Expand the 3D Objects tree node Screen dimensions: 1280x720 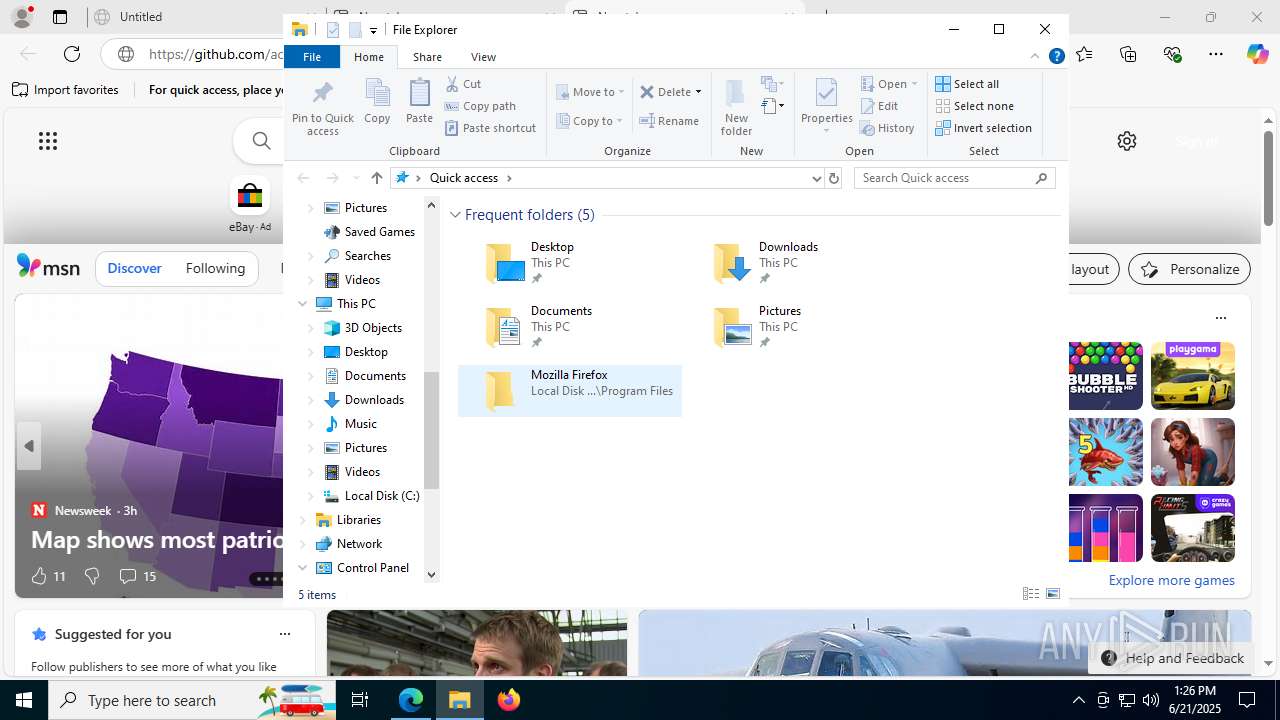click(310, 328)
